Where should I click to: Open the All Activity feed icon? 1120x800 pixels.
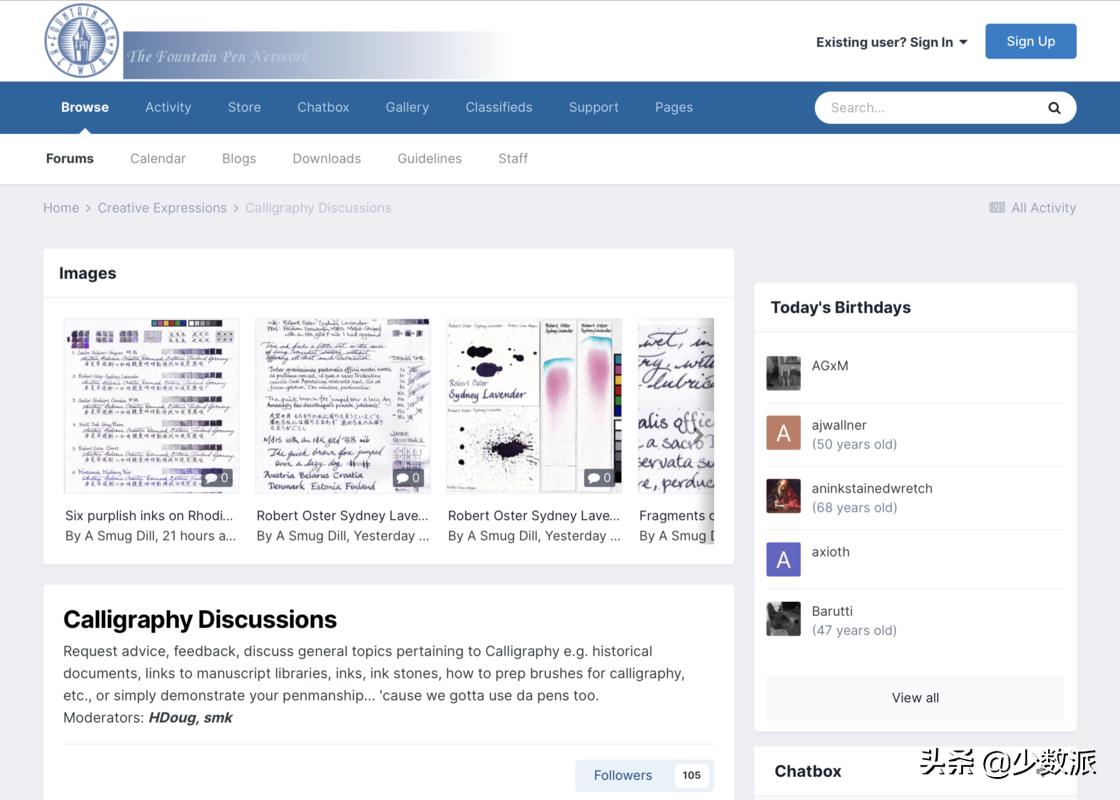[x=997, y=208]
